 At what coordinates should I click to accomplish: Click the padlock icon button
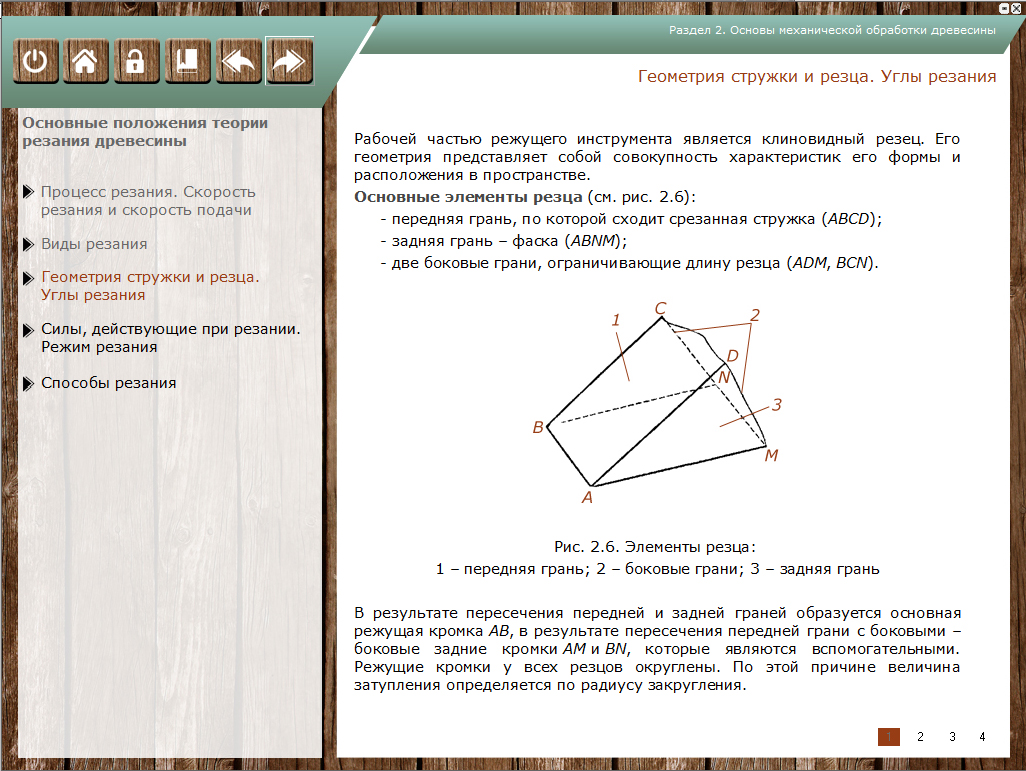pos(136,62)
